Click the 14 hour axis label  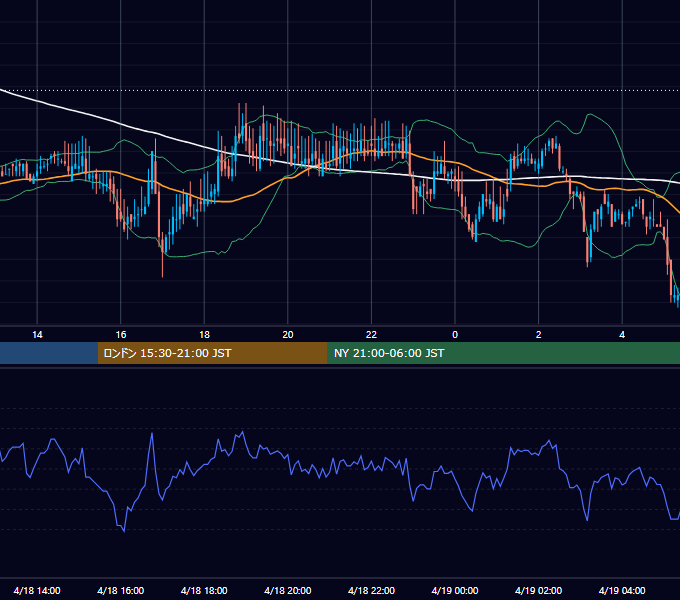coord(37,335)
